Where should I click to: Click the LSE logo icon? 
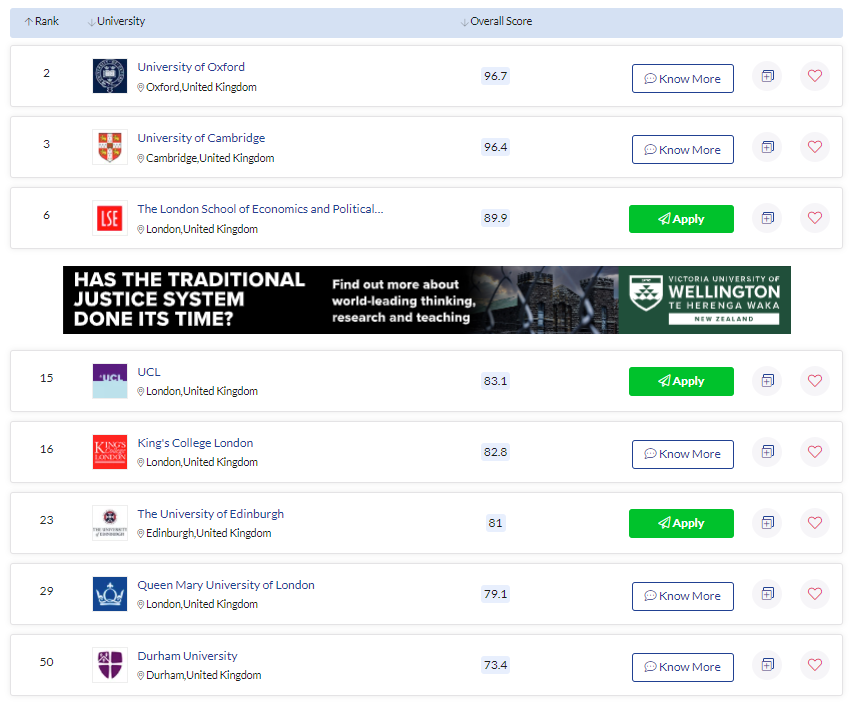click(110, 218)
